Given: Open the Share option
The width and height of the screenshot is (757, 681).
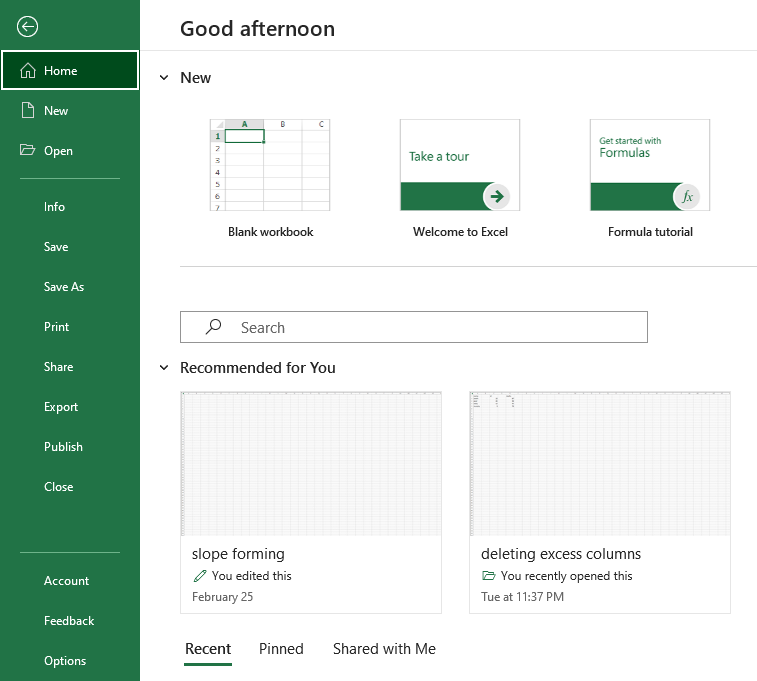Looking at the screenshot, I should [x=58, y=367].
